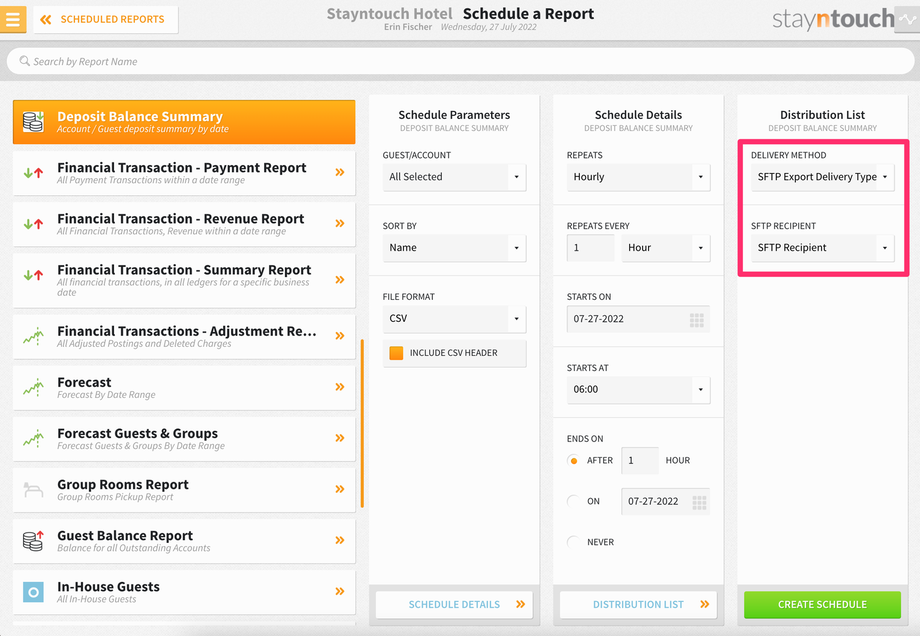Open the Ends On calendar picker
The height and width of the screenshot is (636, 920).
699,502
